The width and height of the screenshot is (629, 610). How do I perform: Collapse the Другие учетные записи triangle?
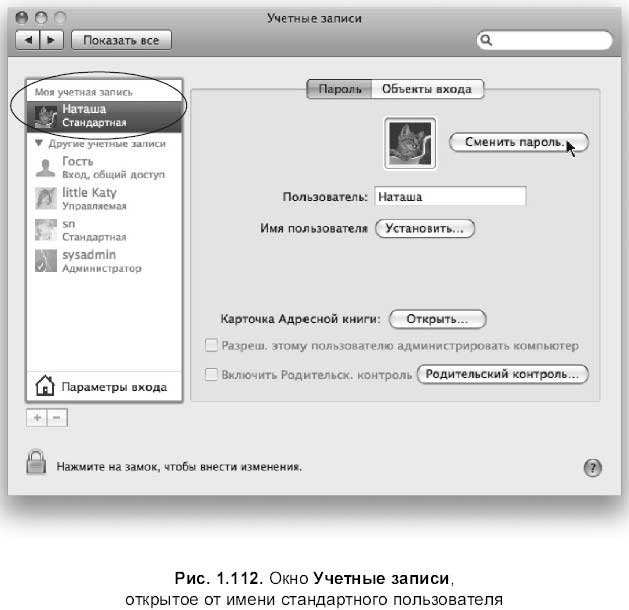point(39,143)
